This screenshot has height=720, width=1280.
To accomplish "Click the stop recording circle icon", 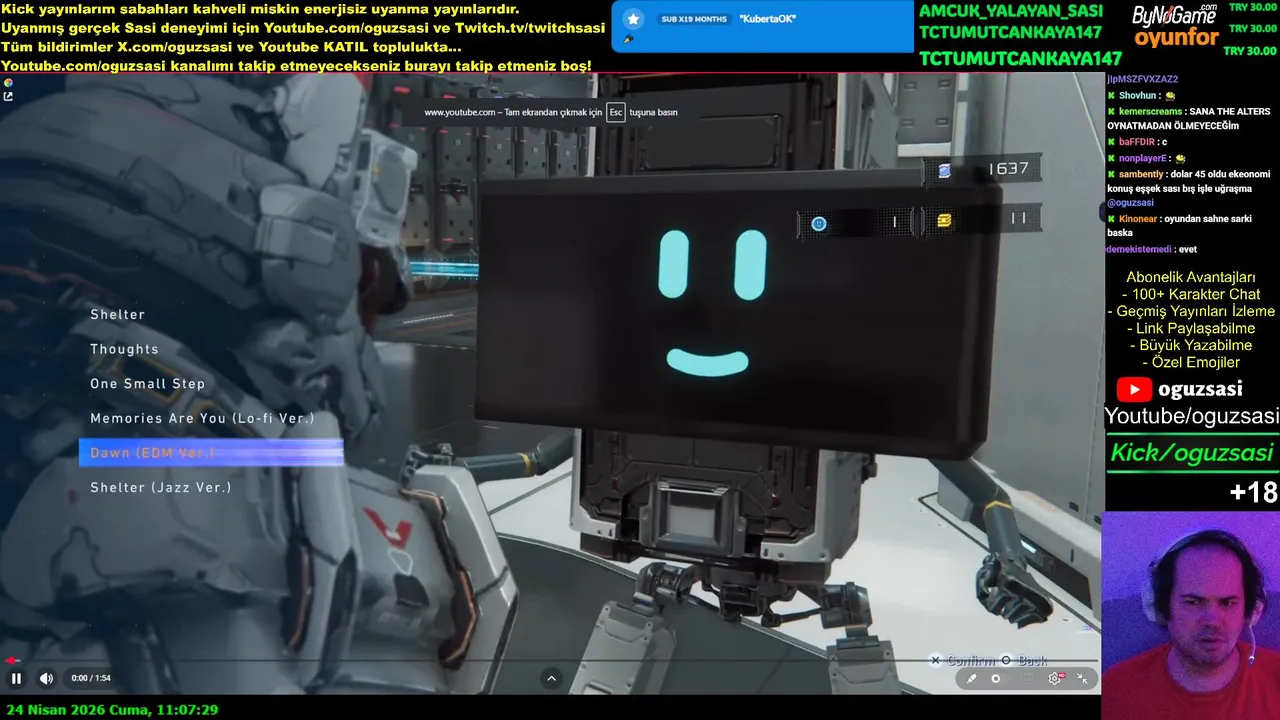I will pos(996,678).
